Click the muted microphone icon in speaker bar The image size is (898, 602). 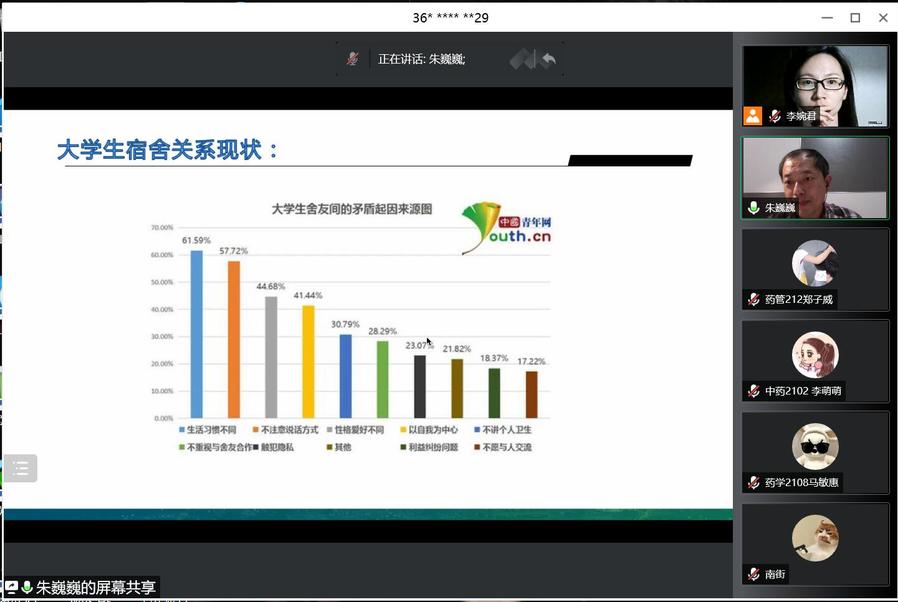click(x=352, y=59)
